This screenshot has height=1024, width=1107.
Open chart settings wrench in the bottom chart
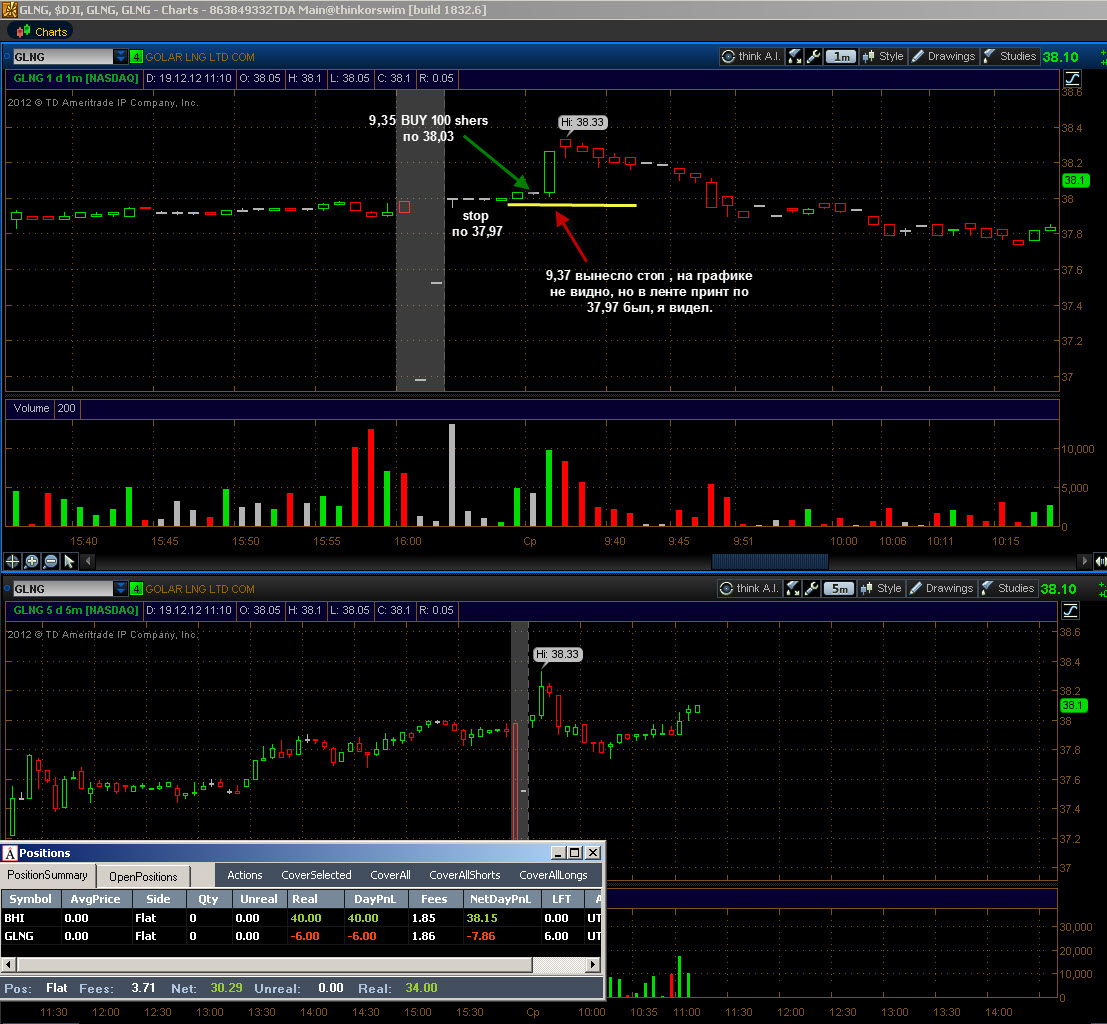tap(811, 588)
